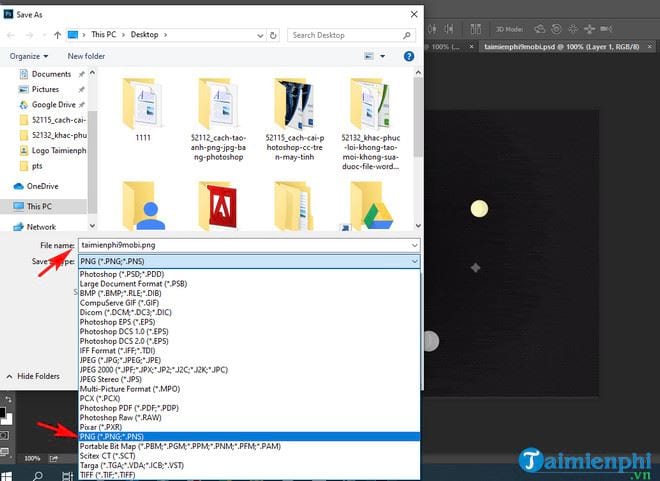Select PCX (*.PCX) format

tap(249, 399)
